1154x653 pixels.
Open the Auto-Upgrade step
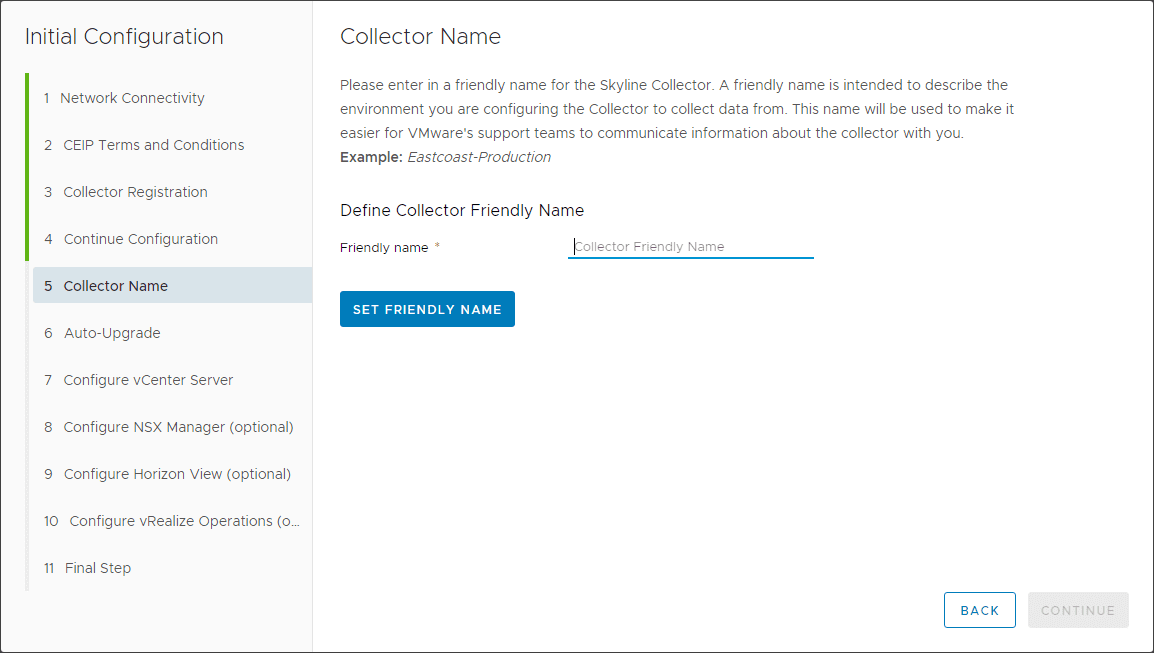coord(112,333)
